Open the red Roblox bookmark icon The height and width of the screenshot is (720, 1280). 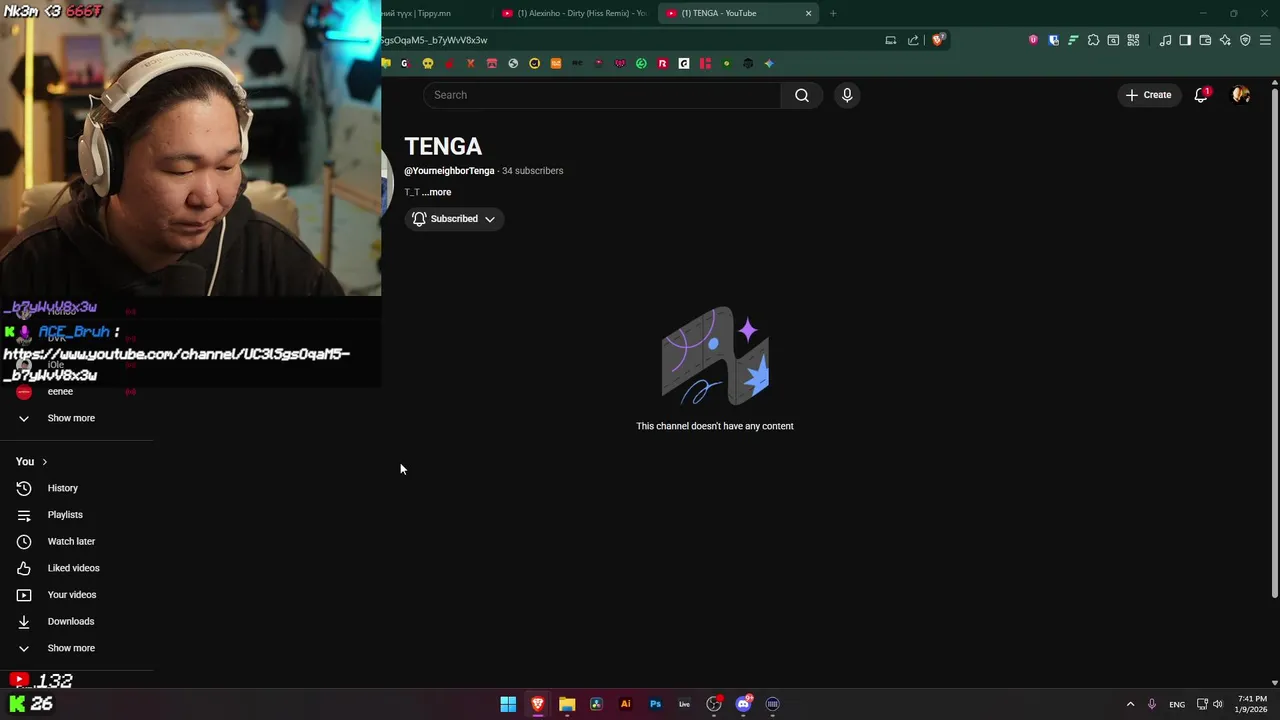(x=662, y=63)
